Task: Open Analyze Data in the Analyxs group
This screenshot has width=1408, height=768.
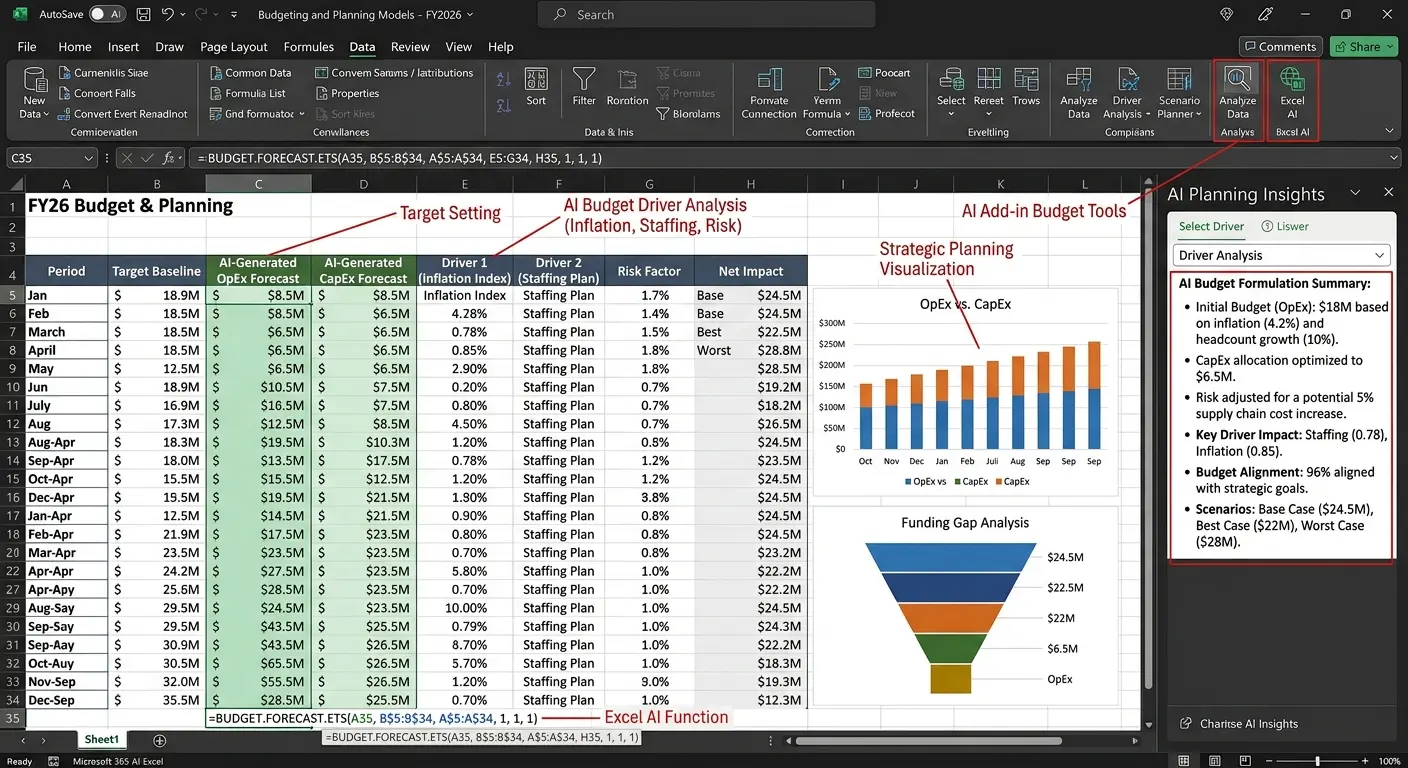Action: (1238, 94)
